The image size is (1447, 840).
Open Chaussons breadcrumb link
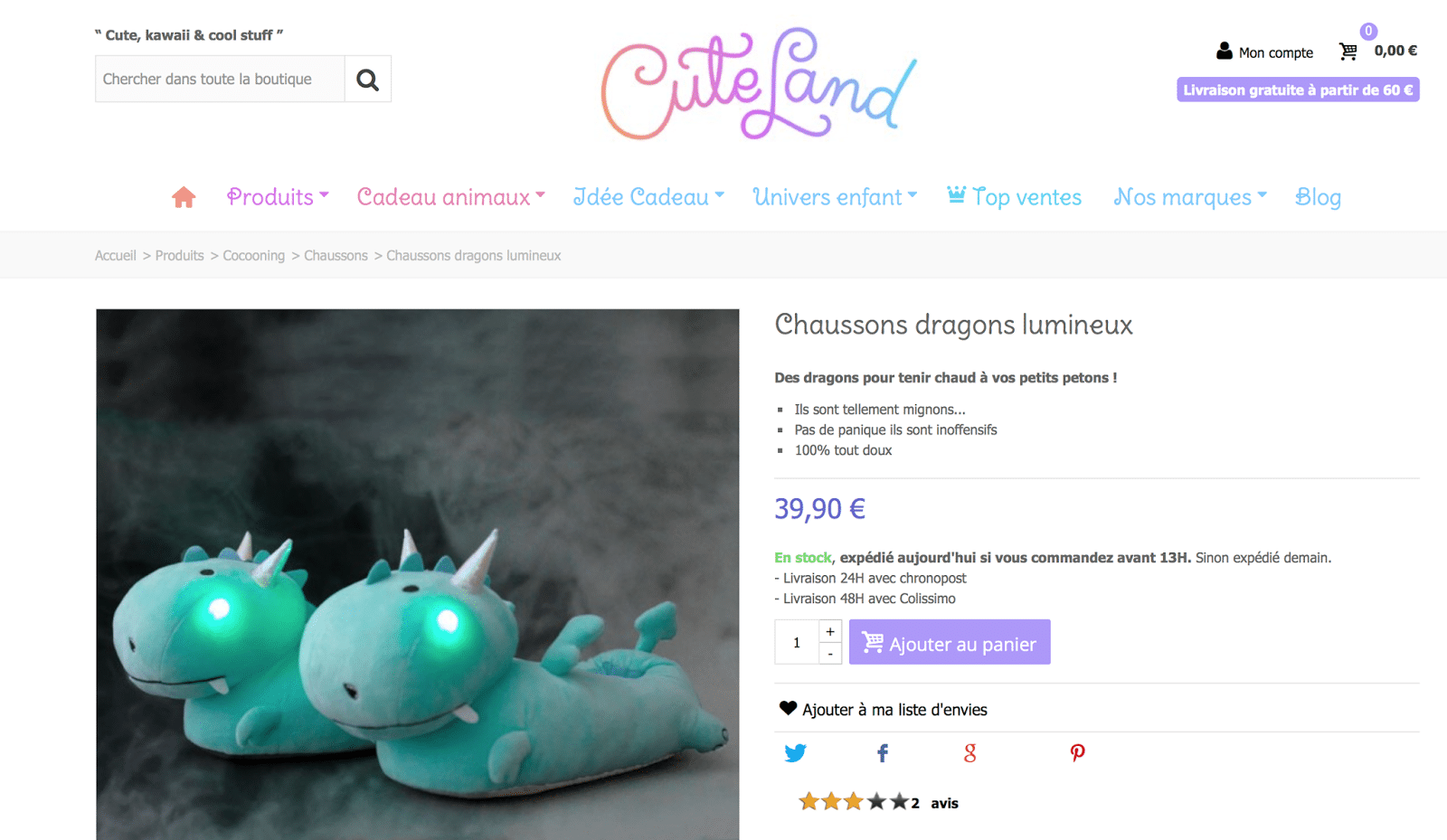pos(336,256)
